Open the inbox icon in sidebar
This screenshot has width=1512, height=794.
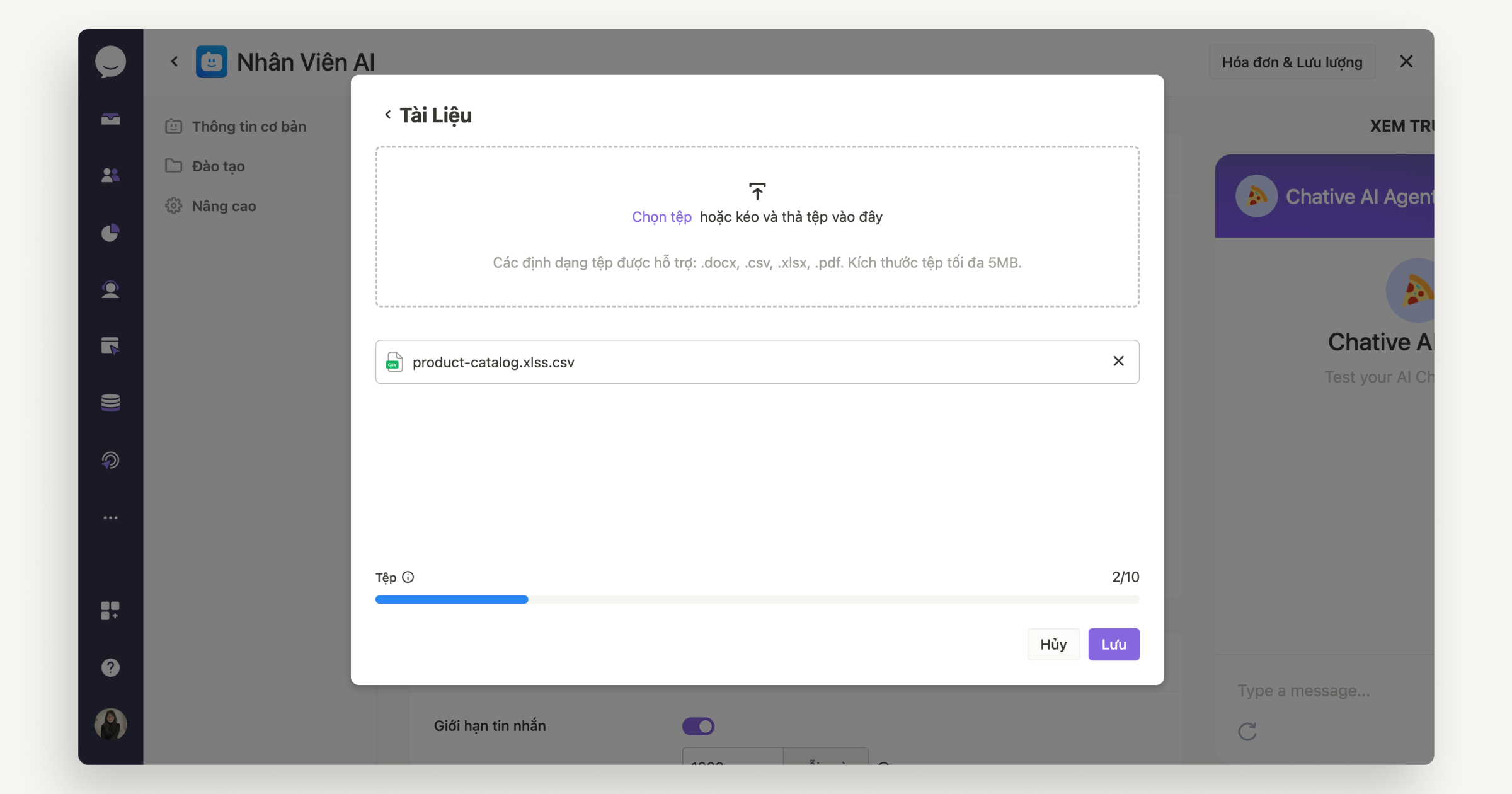110,118
